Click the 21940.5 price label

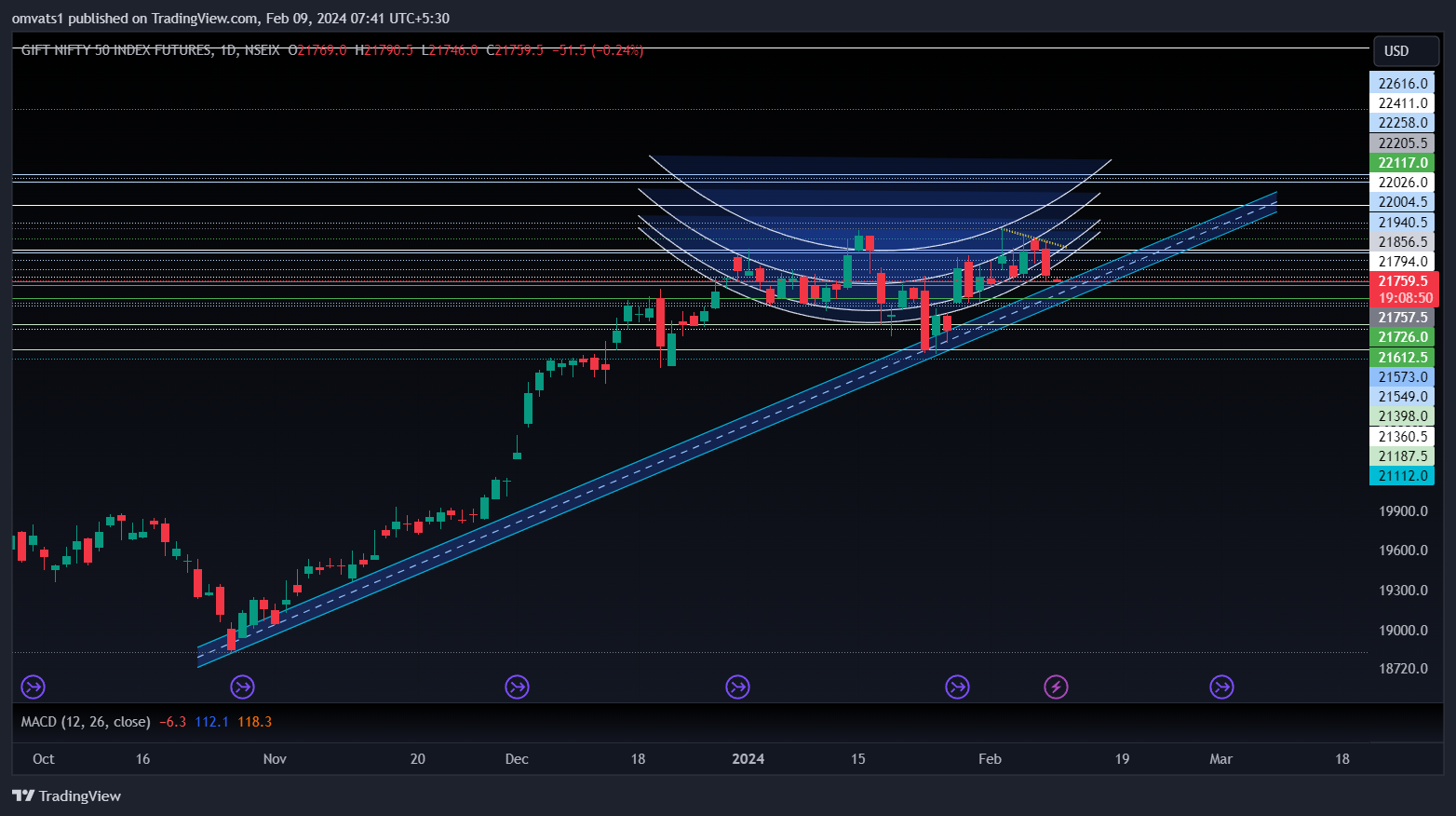[x=1402, y=223]
